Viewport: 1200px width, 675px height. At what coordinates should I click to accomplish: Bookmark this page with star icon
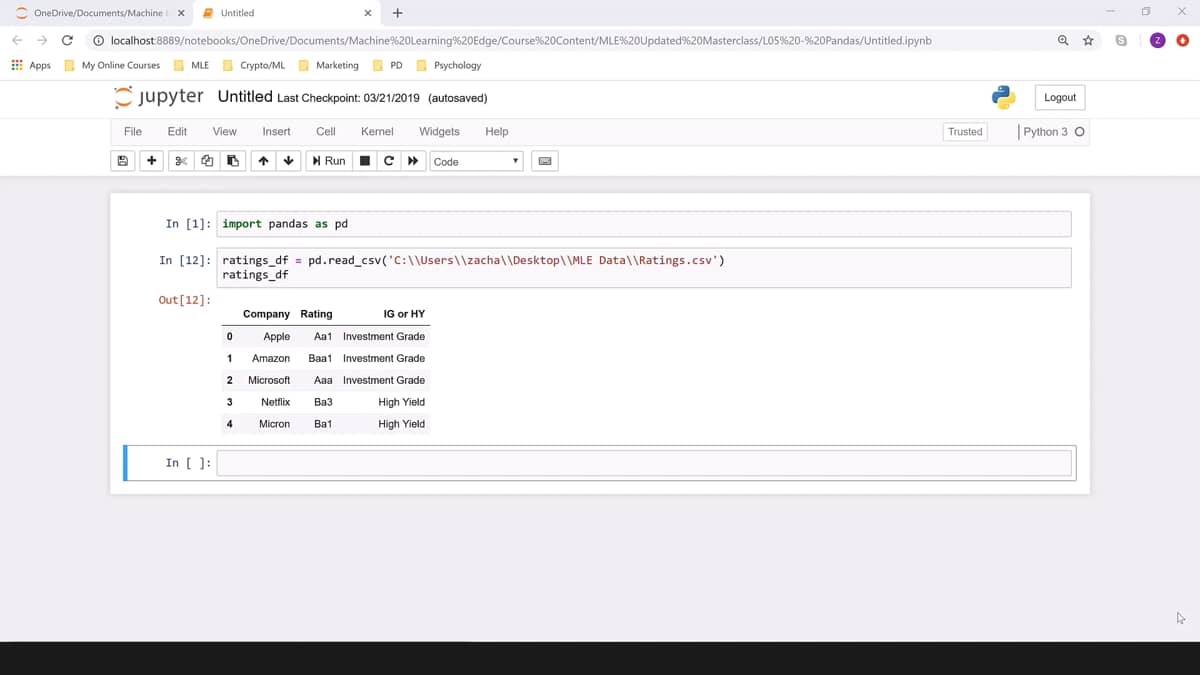[x=1088, y=40]
